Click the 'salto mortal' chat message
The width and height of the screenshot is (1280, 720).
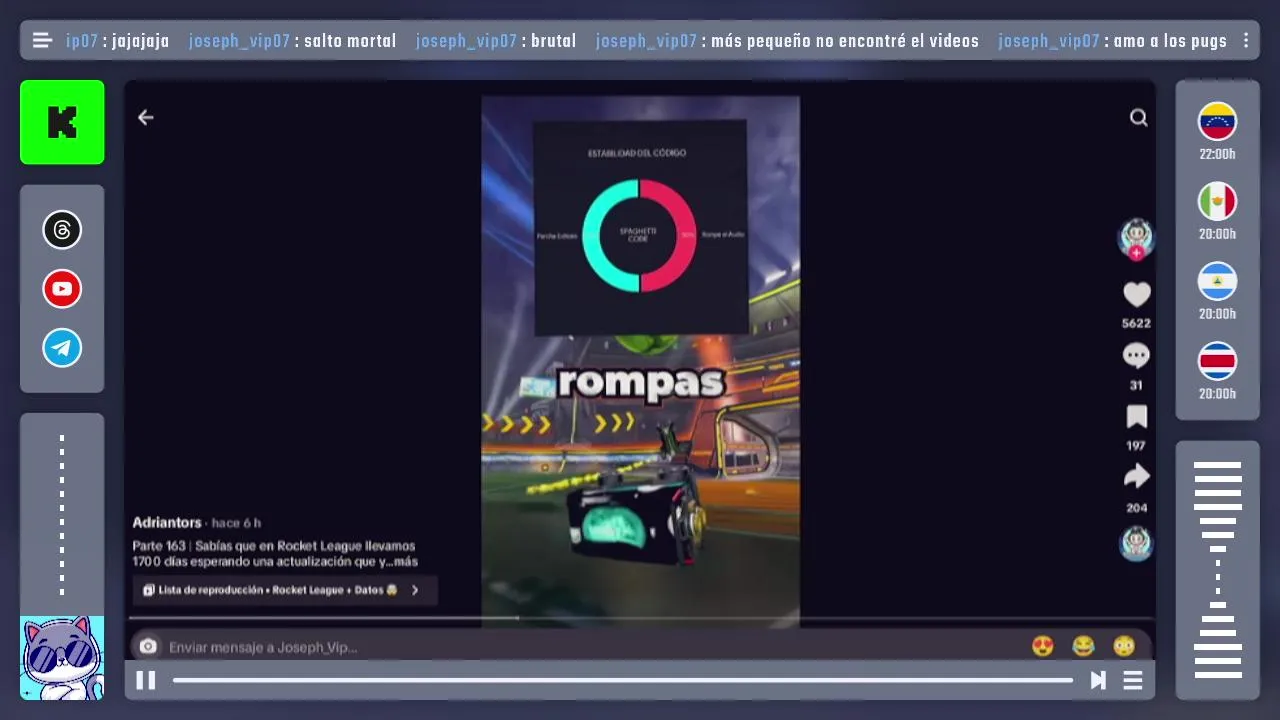click(x=350, y=41)
